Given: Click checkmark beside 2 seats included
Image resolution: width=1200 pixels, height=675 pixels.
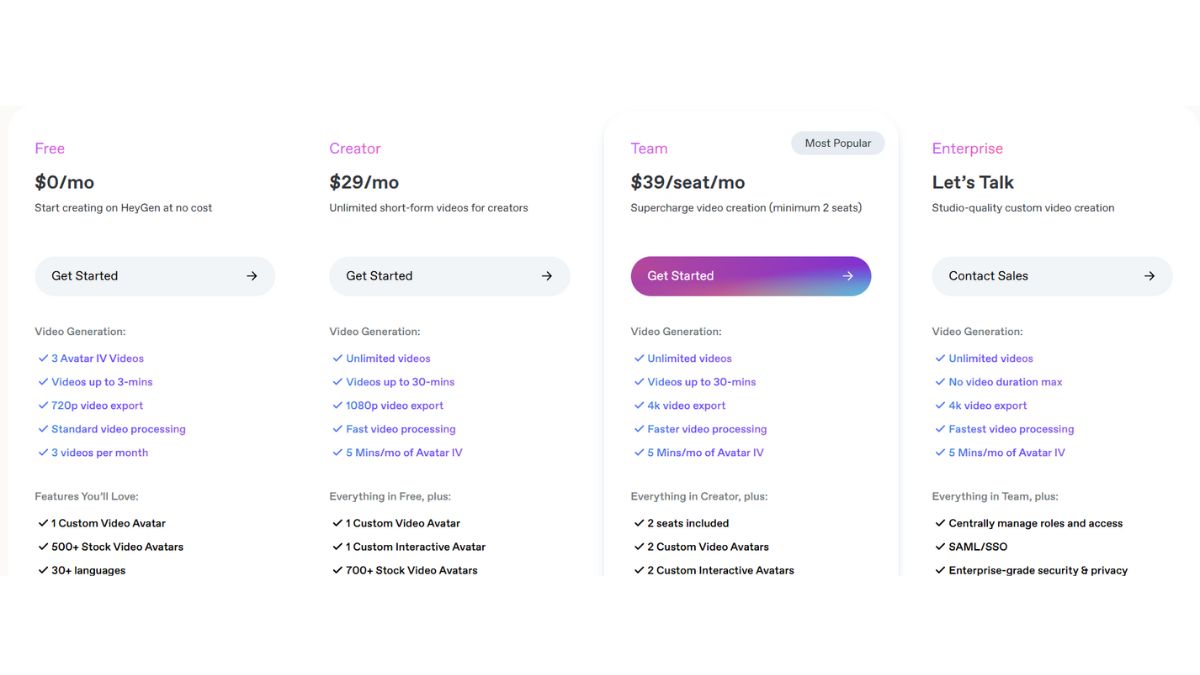Looking at the screenshot, I should tap(639, 523).
